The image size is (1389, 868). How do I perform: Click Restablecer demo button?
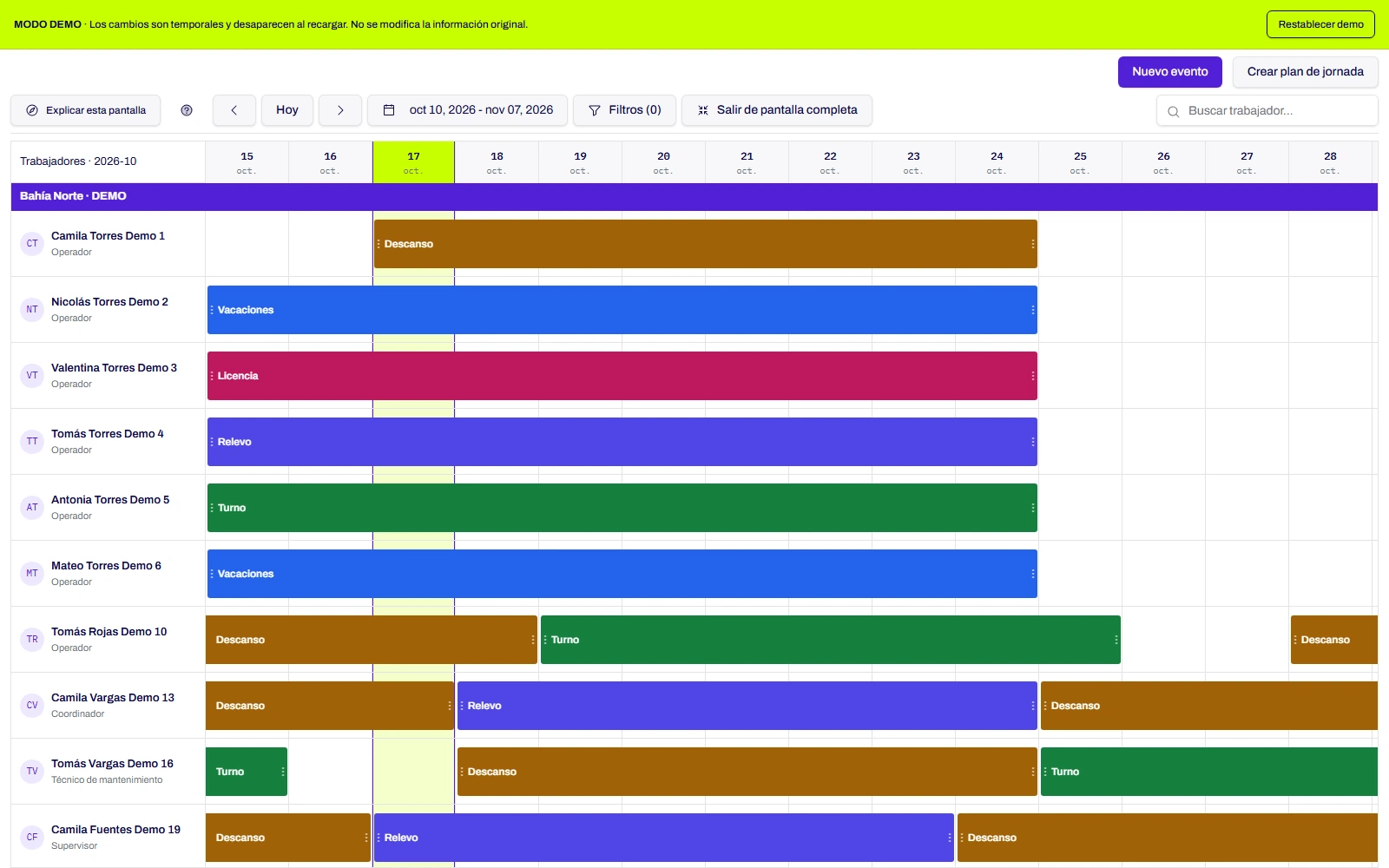pyautogui.click(x=1320, y=24)
